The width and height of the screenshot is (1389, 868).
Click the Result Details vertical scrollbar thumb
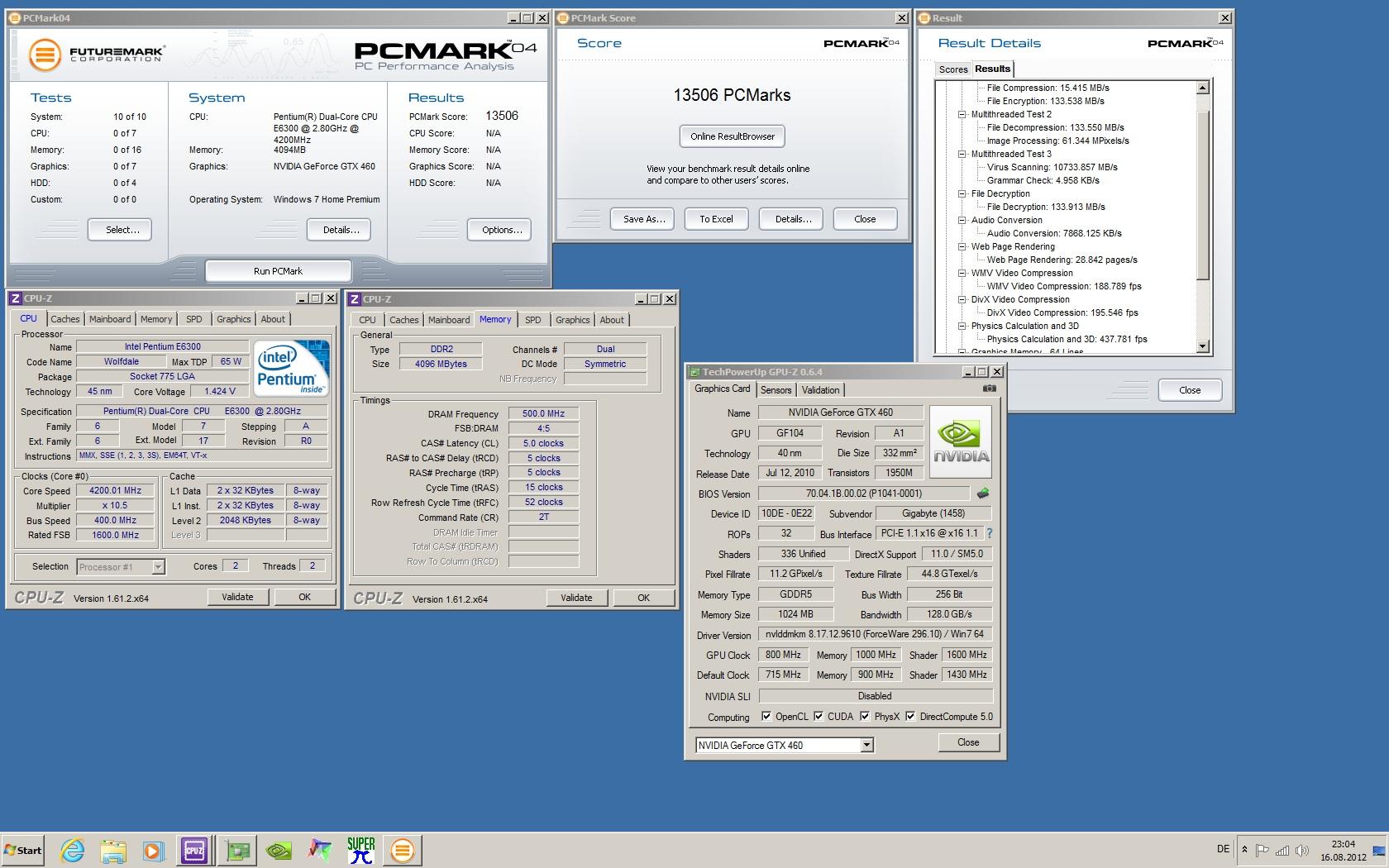[1203, 193]
